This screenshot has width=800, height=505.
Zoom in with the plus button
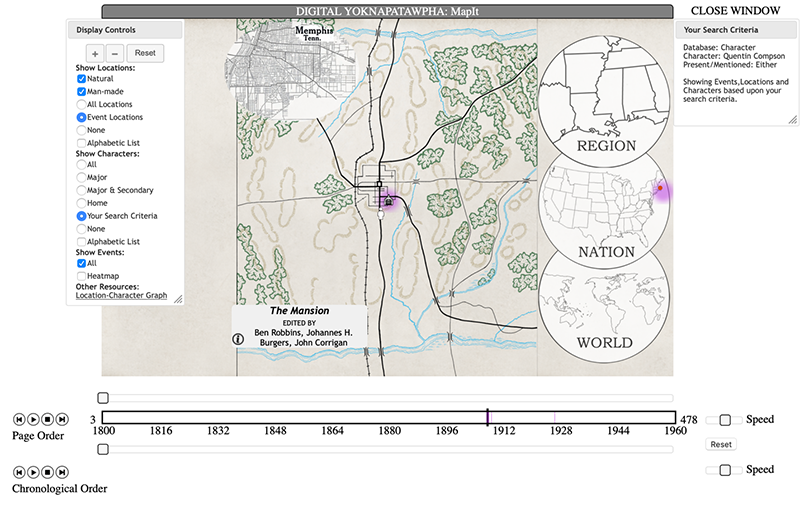pyautogui.click(x=95, y=53)
